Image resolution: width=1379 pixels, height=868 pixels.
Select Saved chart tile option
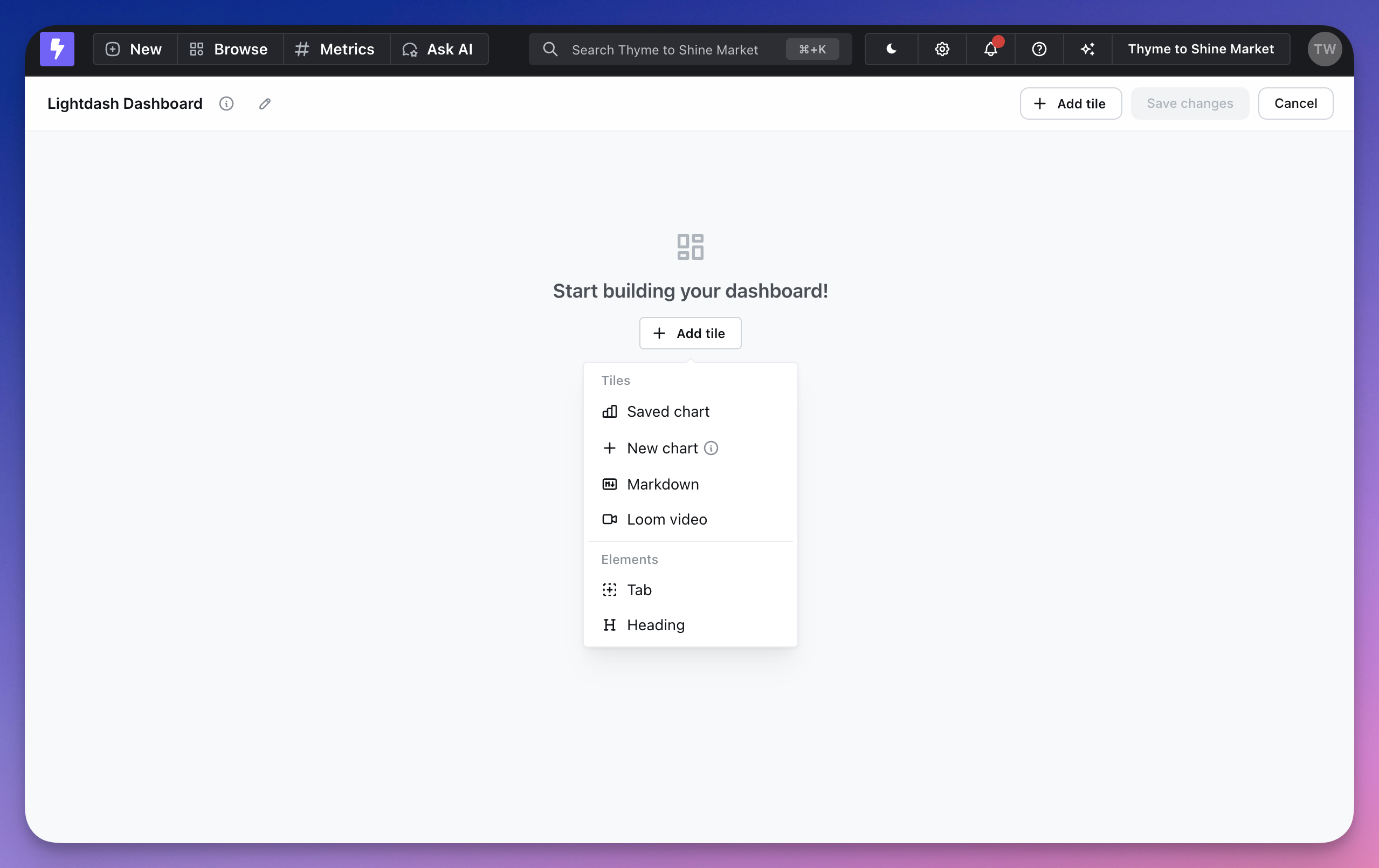(x=668, y=412)
